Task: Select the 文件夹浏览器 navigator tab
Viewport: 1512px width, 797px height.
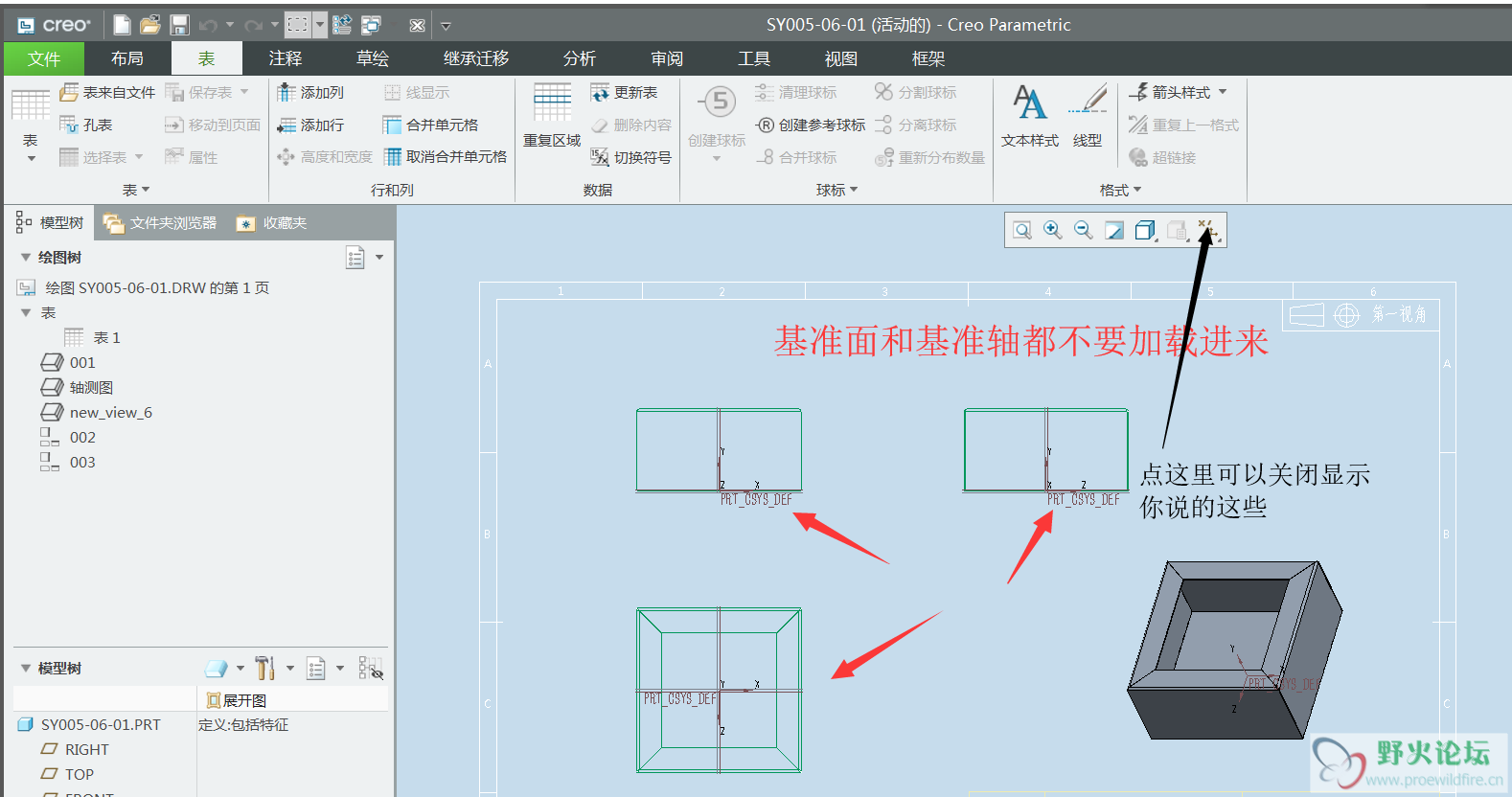Action: coord(160,222)
